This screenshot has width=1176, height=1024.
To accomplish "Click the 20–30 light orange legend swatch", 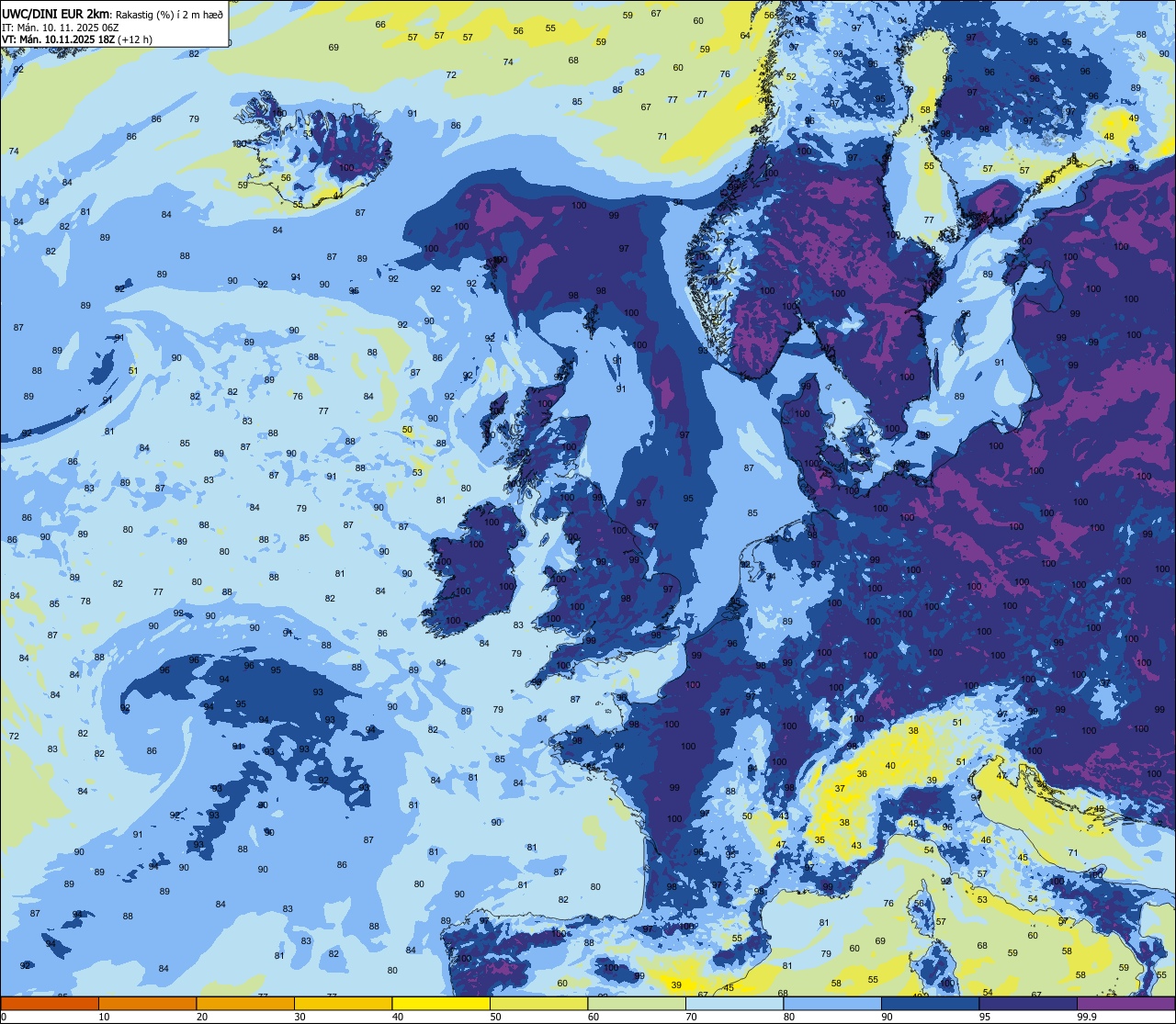I will point(245,1003).
